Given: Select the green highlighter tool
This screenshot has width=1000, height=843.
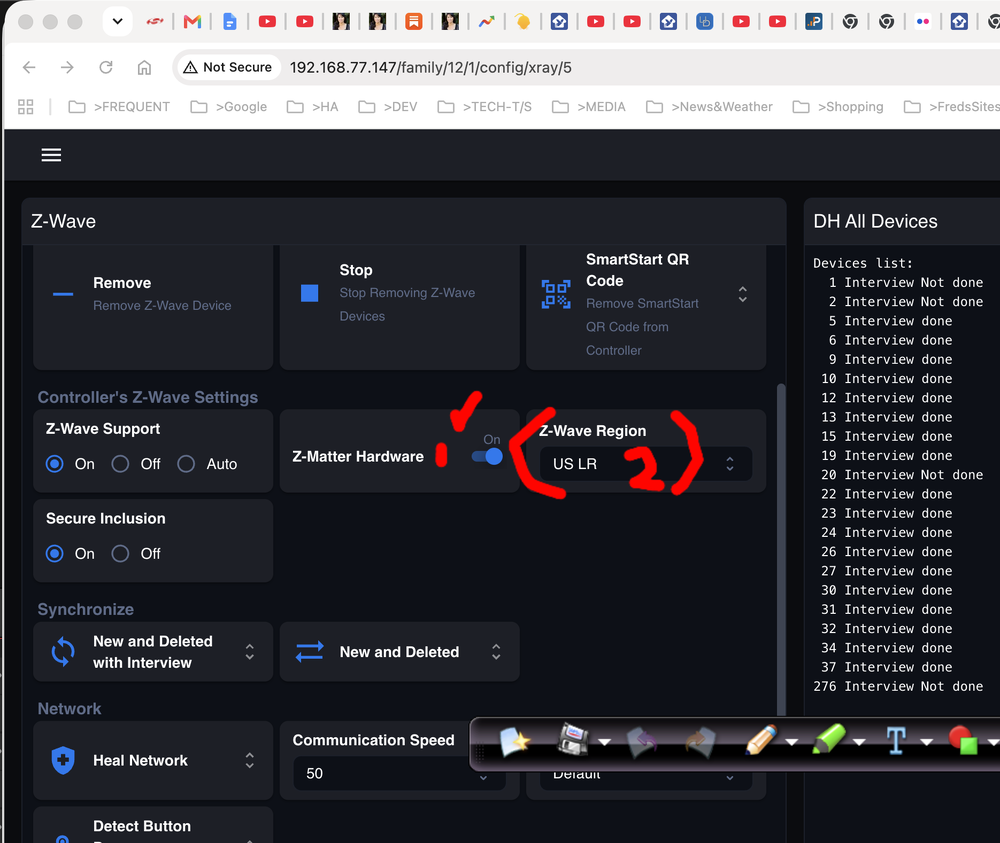Looking at the screenshot, I should click(x=829, y=740).
